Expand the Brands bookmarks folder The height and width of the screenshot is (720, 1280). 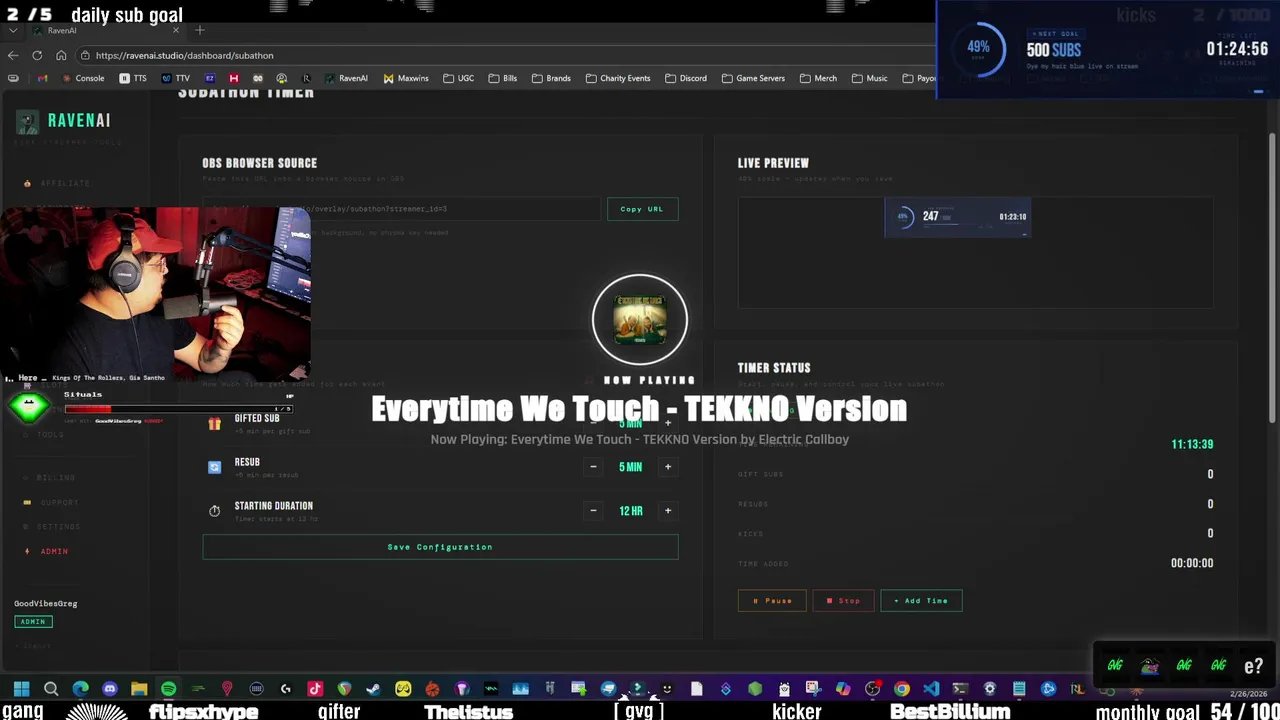[x=551, y=78]
